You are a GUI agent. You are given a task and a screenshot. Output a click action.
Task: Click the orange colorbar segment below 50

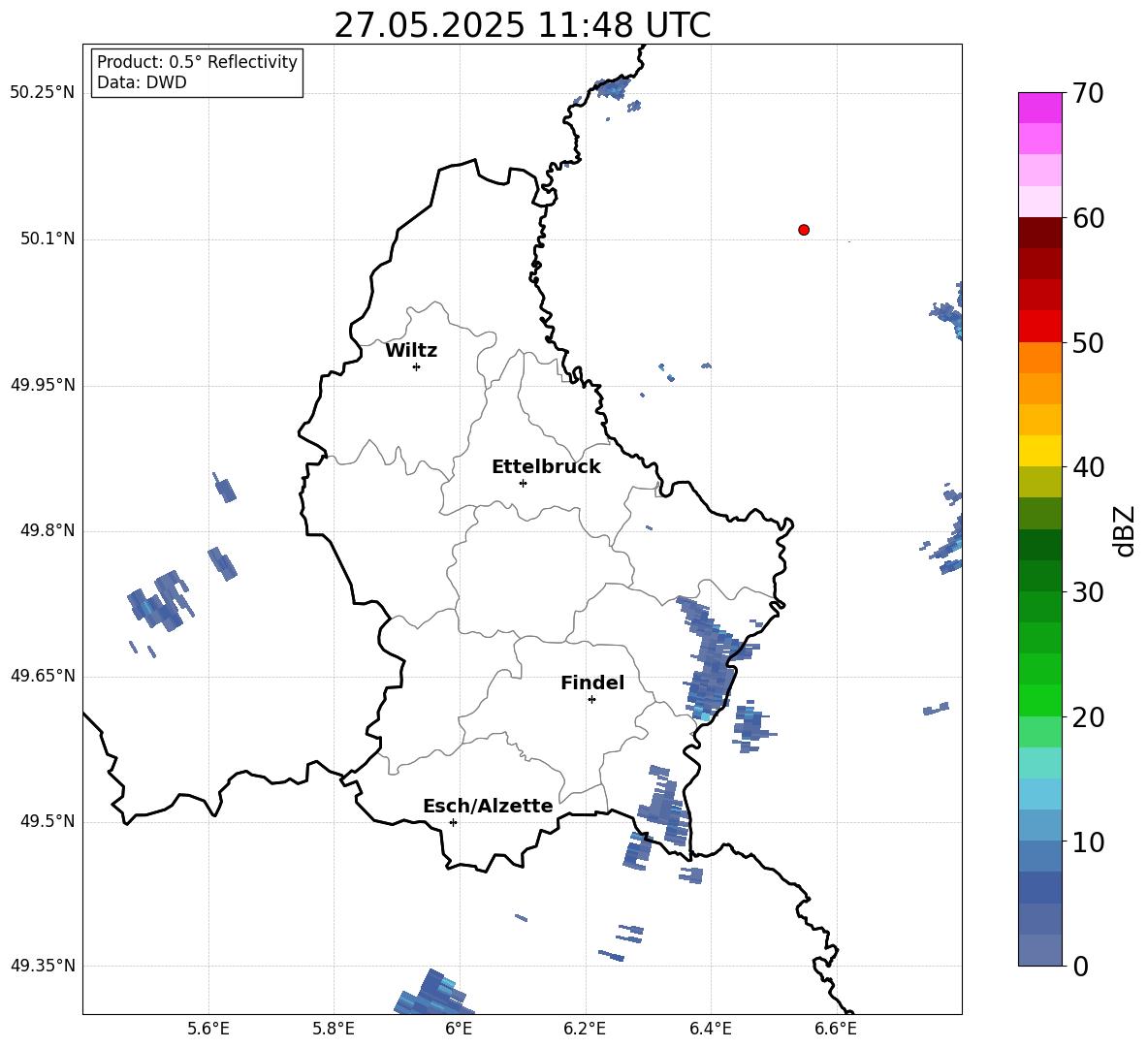point(1040,357)
